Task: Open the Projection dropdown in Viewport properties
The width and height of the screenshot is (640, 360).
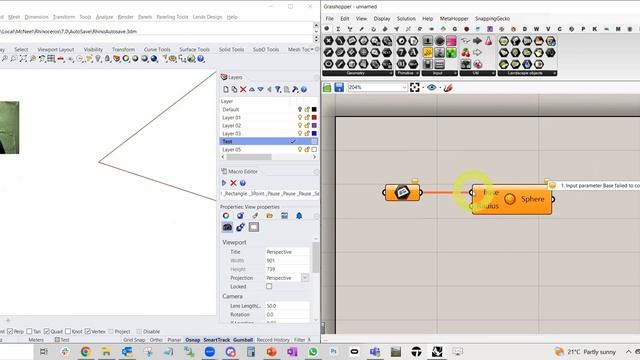Action: [x=305, y=278]
